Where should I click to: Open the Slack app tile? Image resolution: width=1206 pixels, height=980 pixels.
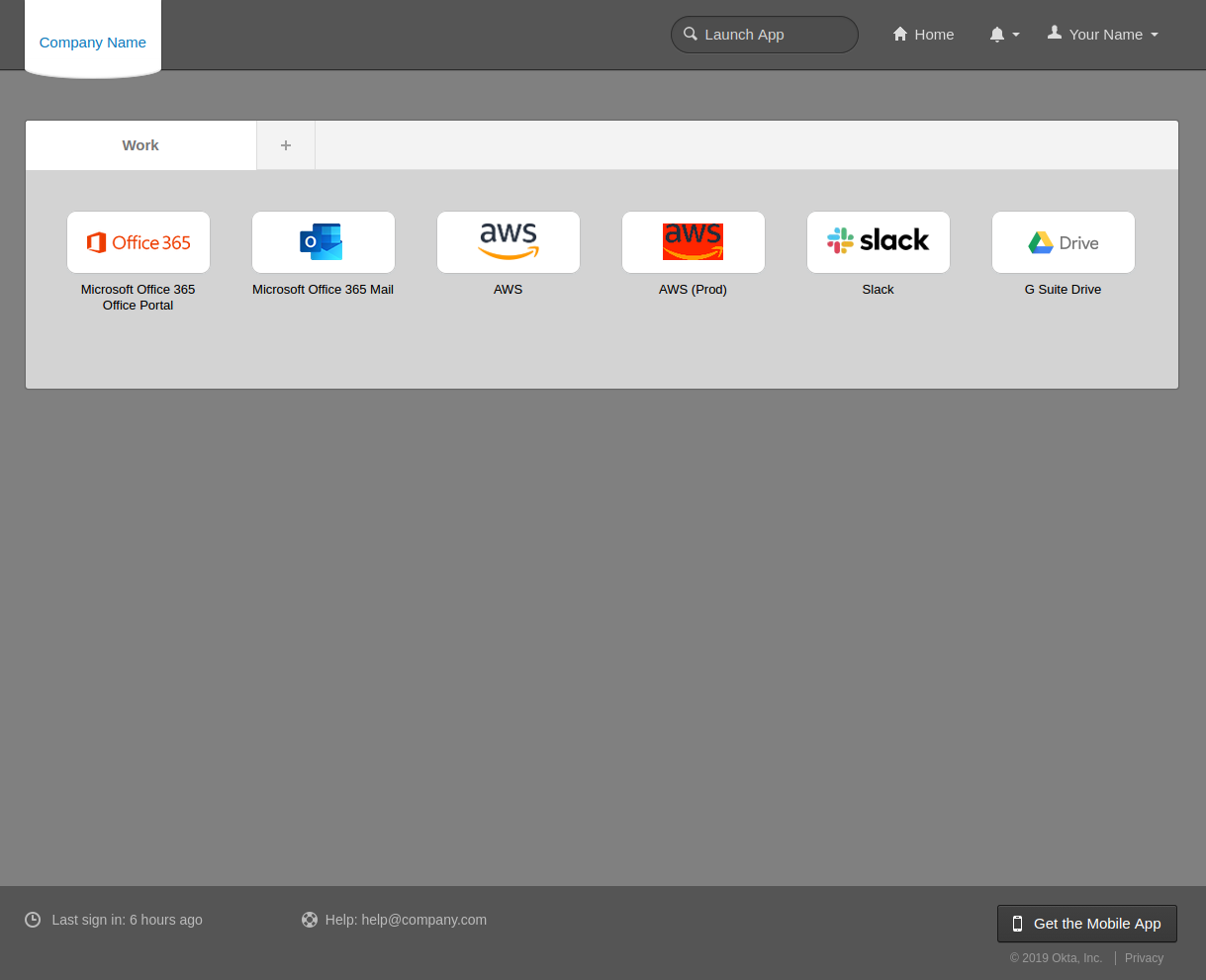pyautogui.click(x=879, y=242)
